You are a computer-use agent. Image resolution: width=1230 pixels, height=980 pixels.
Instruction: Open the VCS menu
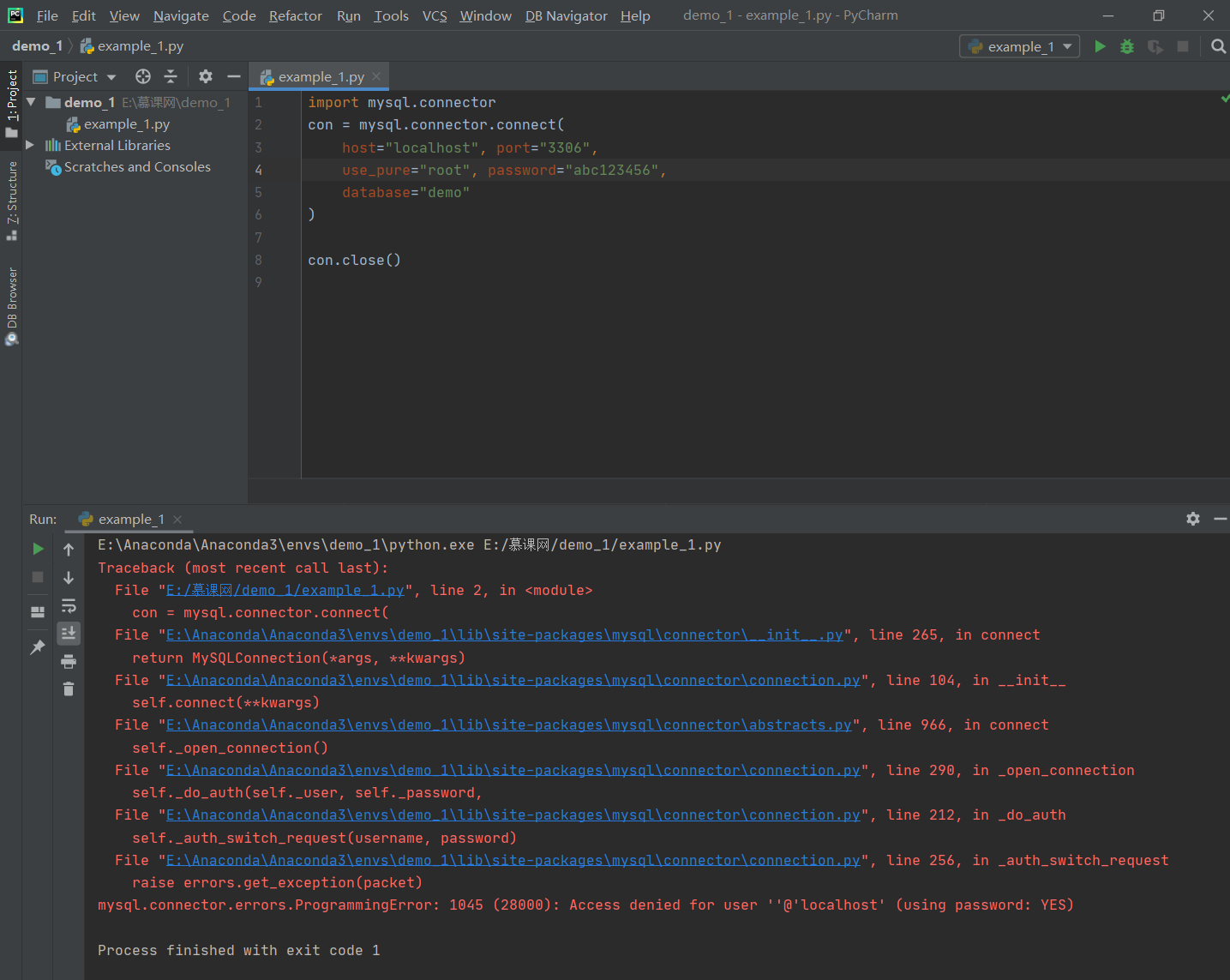coord(435,15)
